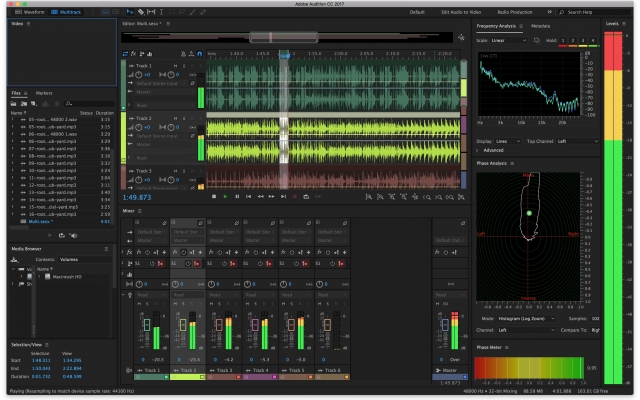The width and height of the screenshot is (640, 400).
Task: Stop playback in the transport bar
Action: 214,197
